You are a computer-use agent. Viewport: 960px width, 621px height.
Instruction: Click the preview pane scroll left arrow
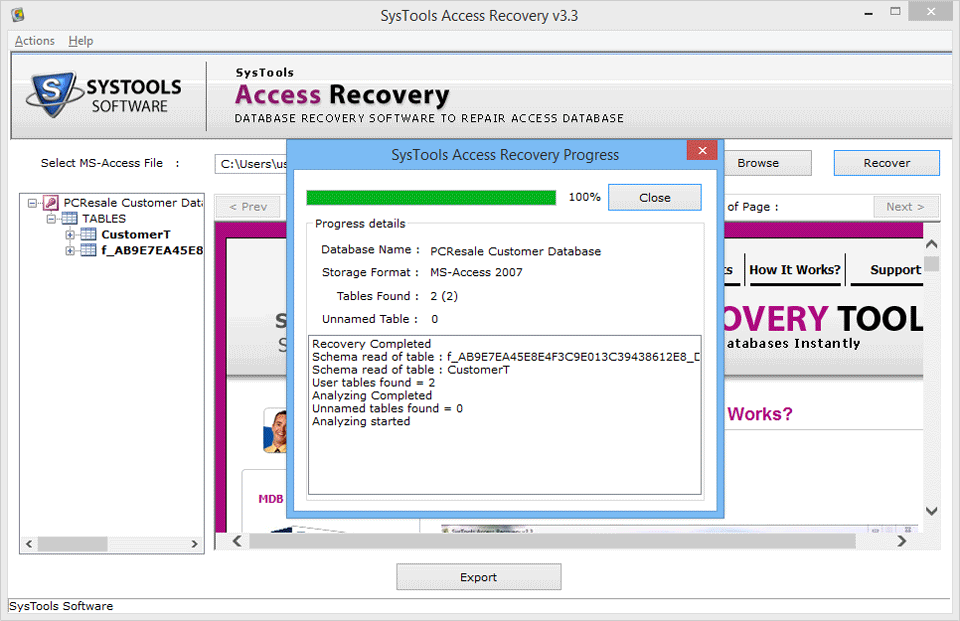[237, 541]
